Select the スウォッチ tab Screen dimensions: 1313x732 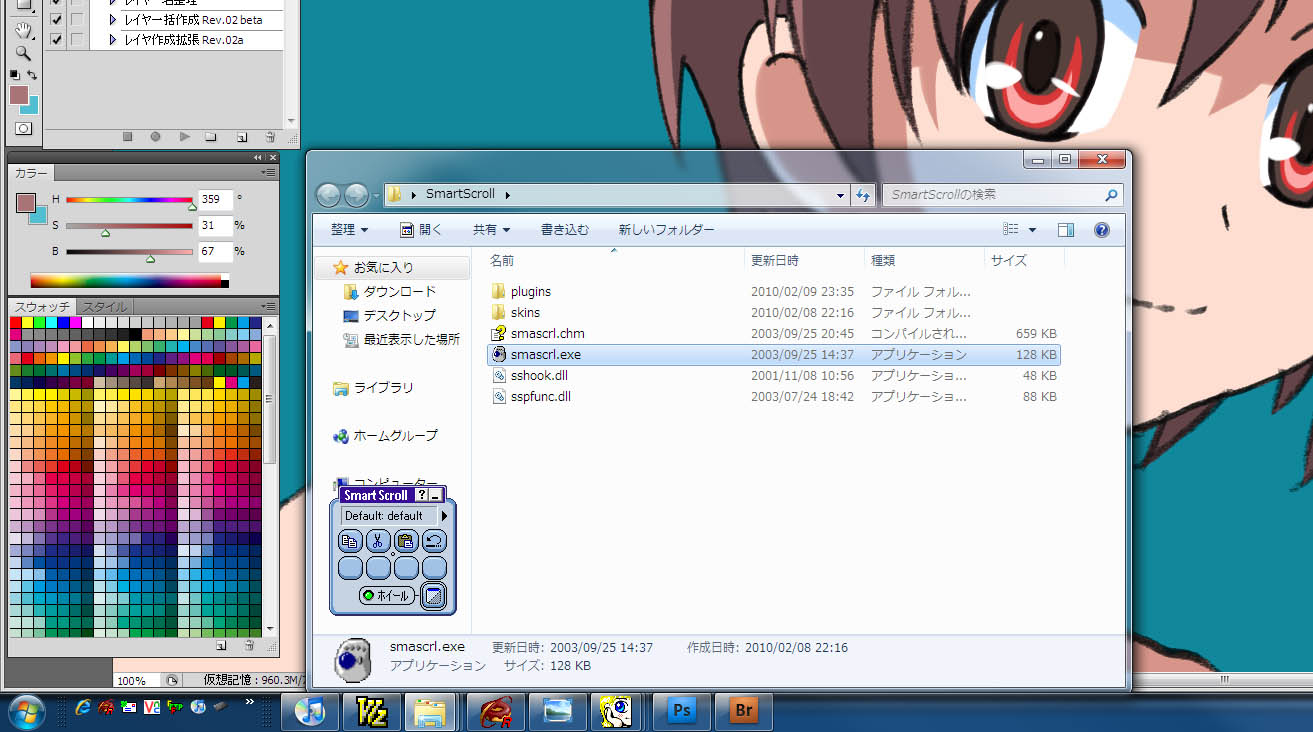[42, 307]
